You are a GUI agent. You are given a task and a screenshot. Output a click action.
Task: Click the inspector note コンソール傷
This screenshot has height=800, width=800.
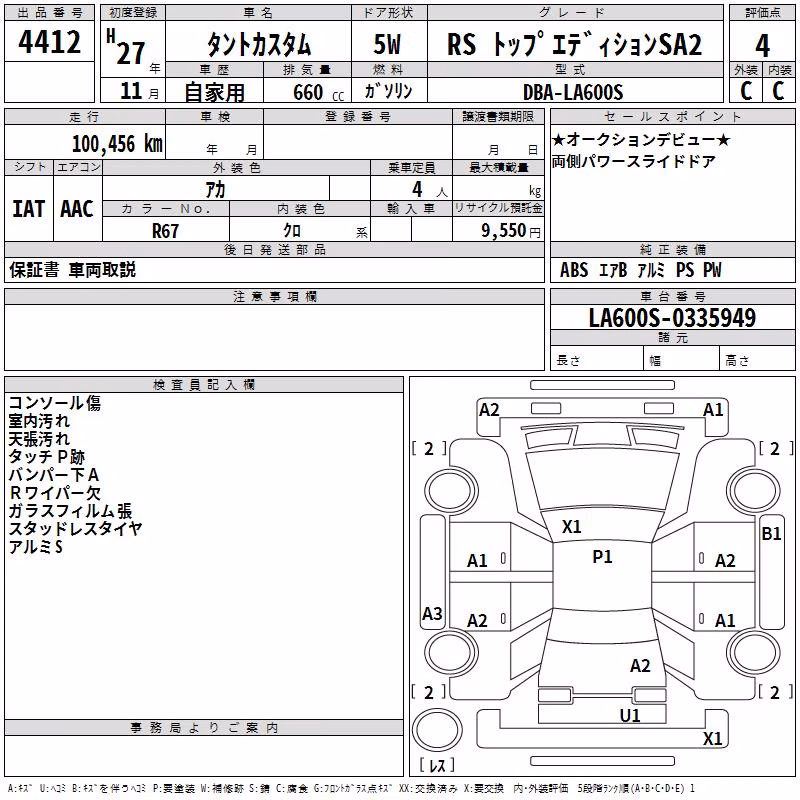point(55,403)
